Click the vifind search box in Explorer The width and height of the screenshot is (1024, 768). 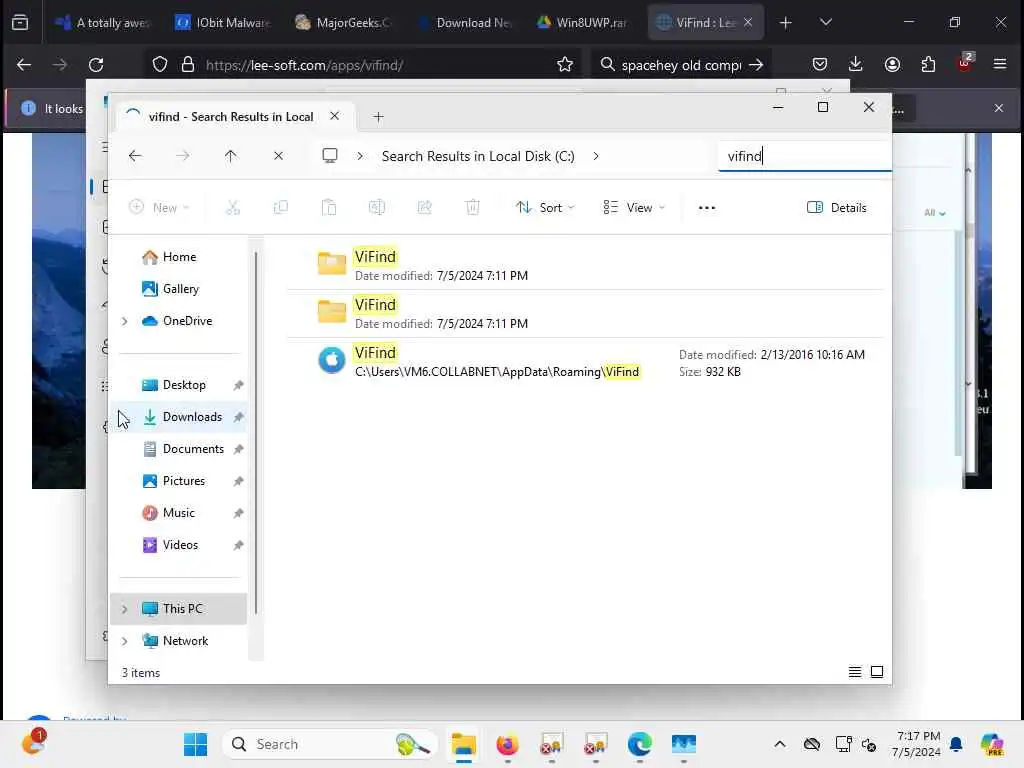(805, 156)
